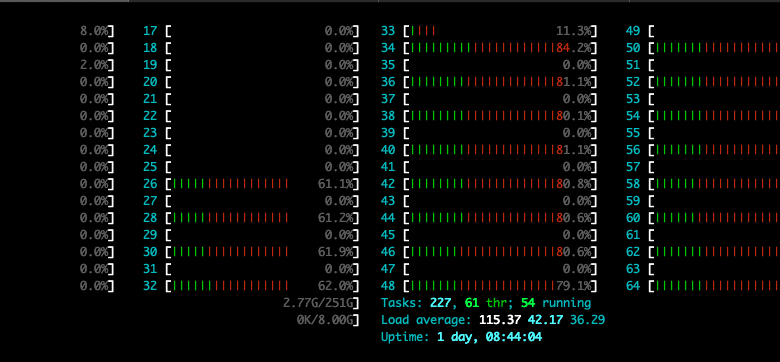Click the CPU number 59 label
Image resolution: width=780 pixels, height=362 pixels.
(633, 201)
